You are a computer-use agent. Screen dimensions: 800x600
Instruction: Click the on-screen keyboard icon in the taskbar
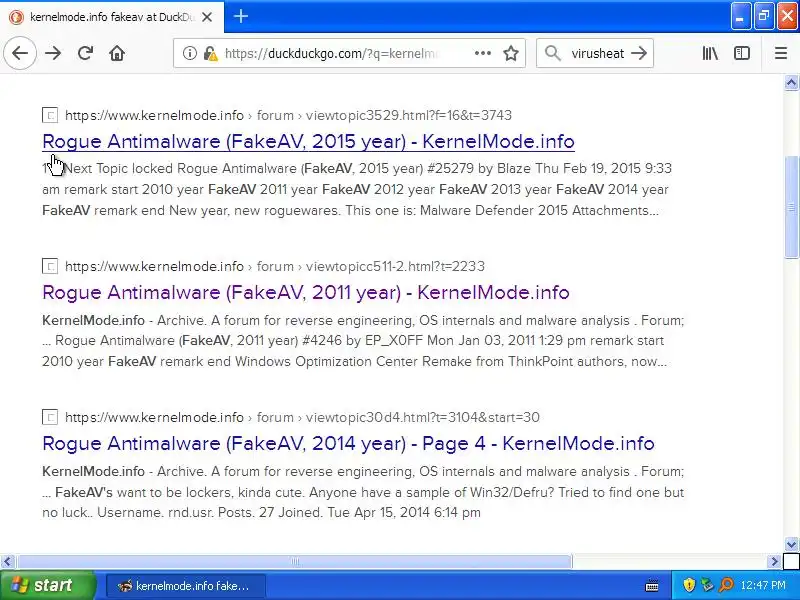point(652,586)
